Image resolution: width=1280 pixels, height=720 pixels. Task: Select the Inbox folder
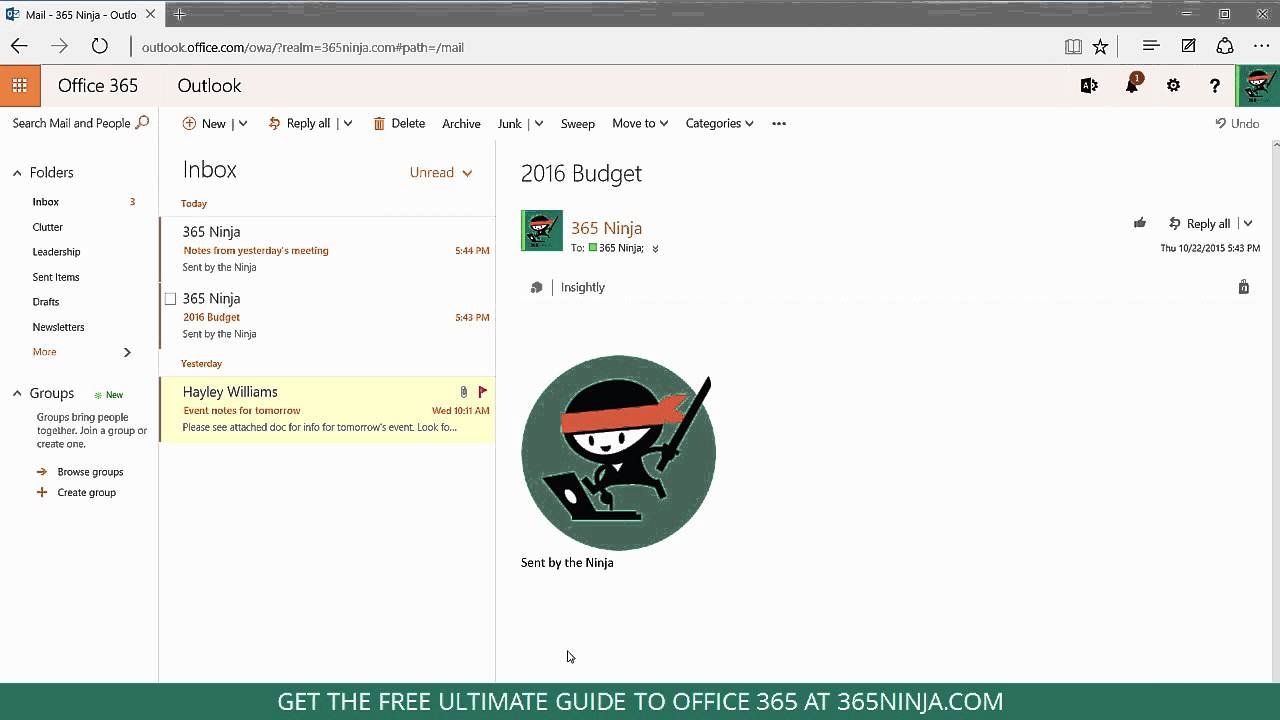pyautogui.click(x=45, y=202)
